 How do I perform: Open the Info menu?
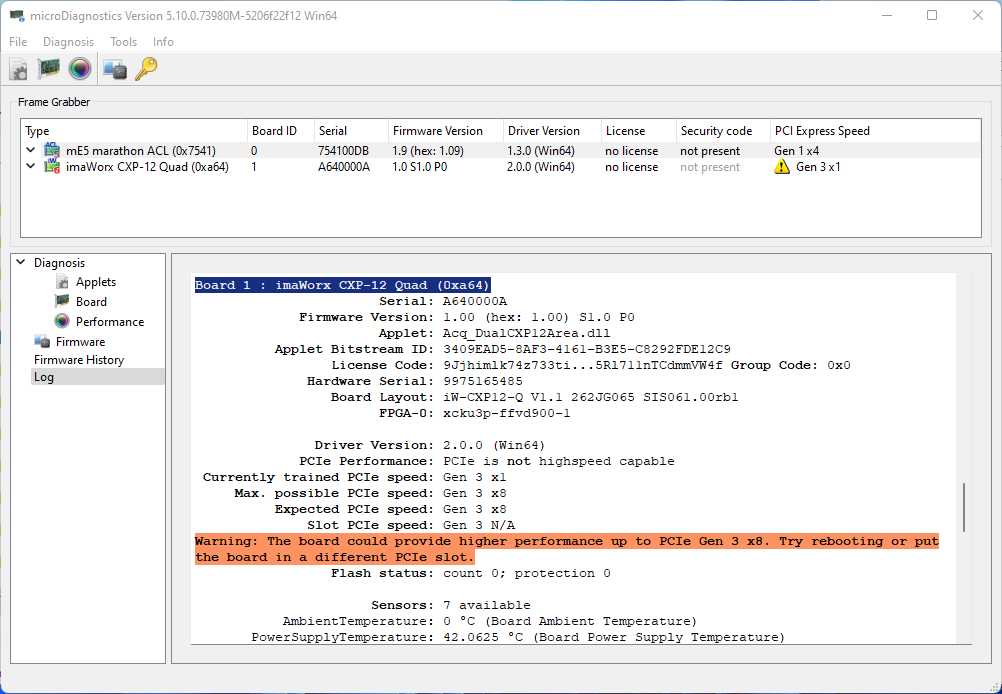tap(163, 42)
